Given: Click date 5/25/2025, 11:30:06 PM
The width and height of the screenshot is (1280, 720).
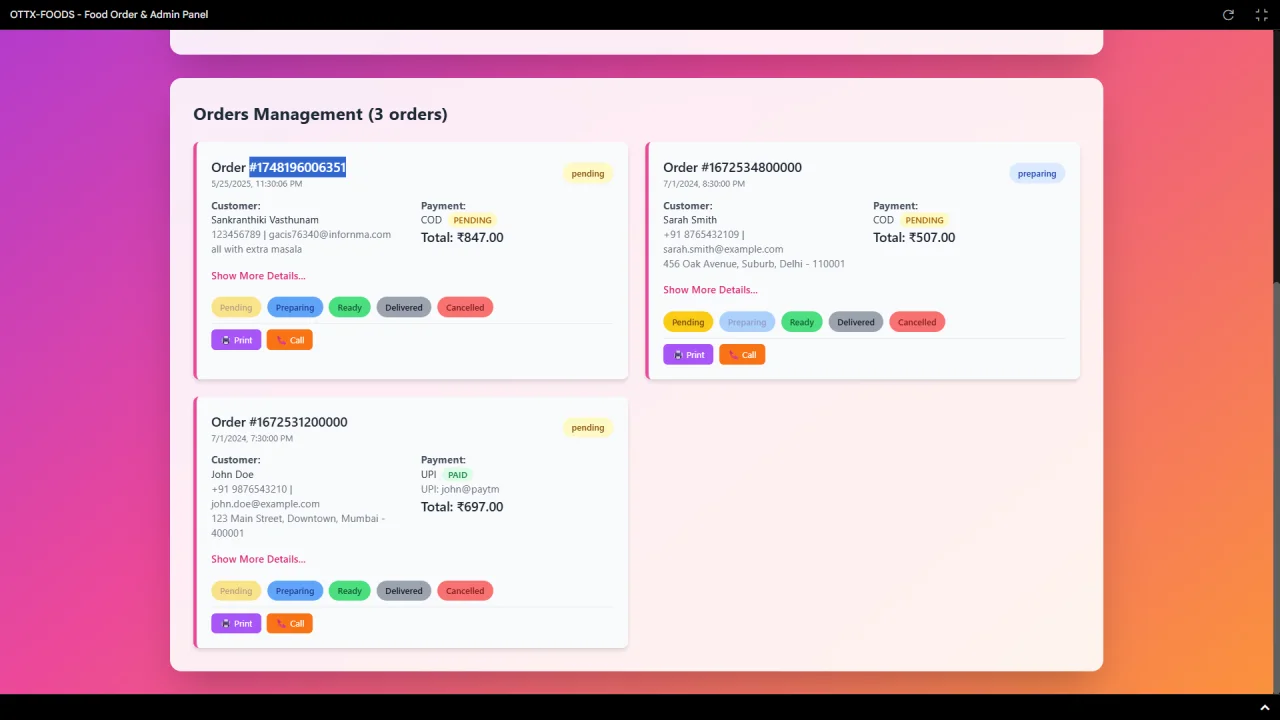Looking at the screenshot, I should pyautogui.click(x=256, y=184).
